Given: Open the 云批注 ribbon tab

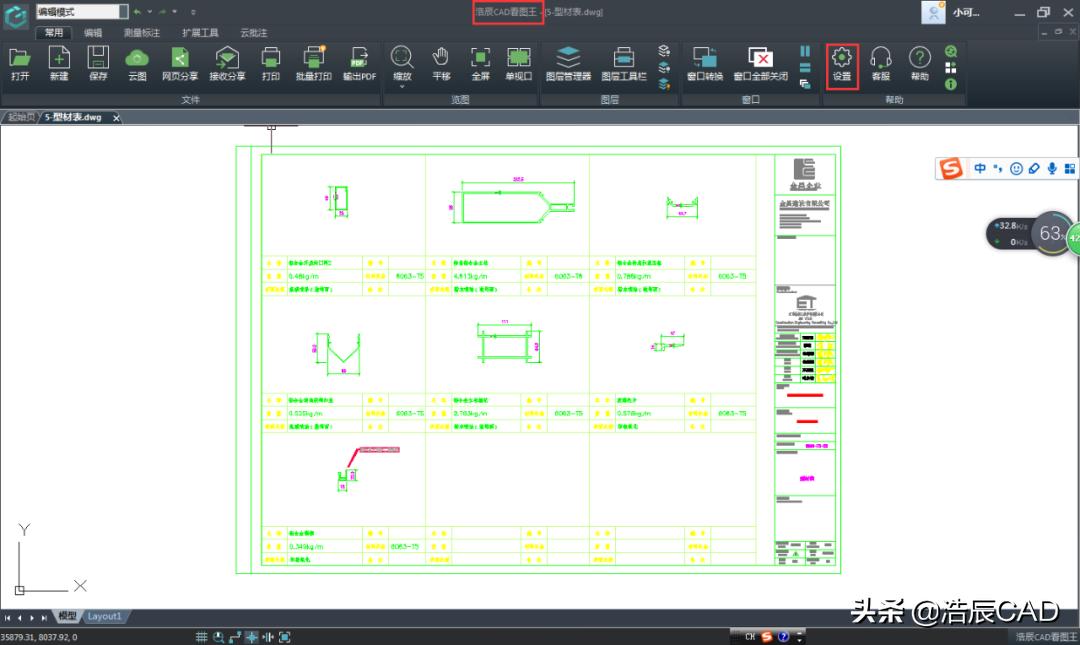Looking at the screenshot, I should (x=253, y=32).
